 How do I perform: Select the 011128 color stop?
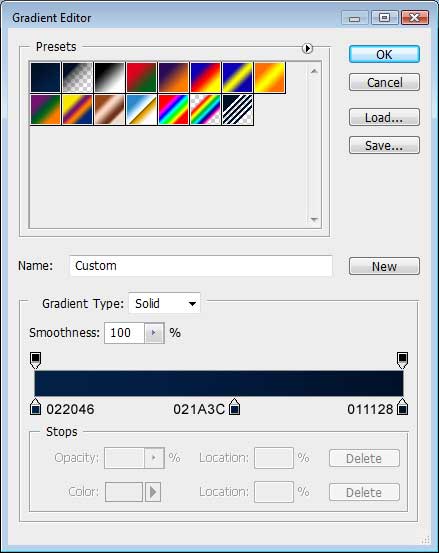402,407
